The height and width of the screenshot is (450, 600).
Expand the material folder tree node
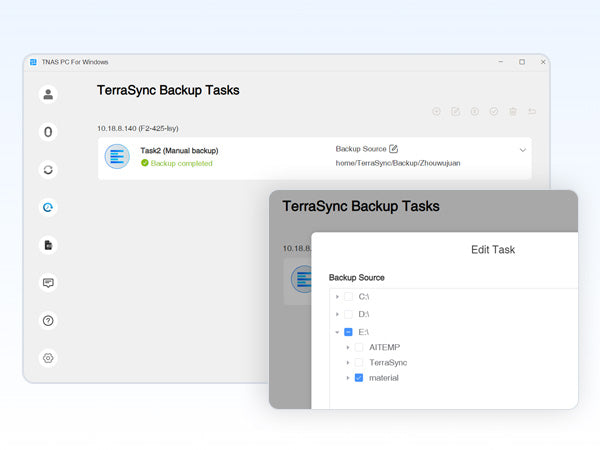pyautogui.click(x=348, y=378)
